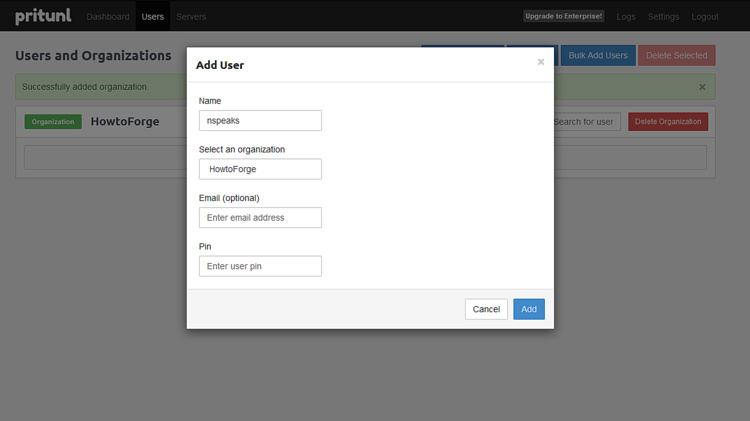Click the Email address input field
This screenshot has width=750, height=421.
coord(260,217)
